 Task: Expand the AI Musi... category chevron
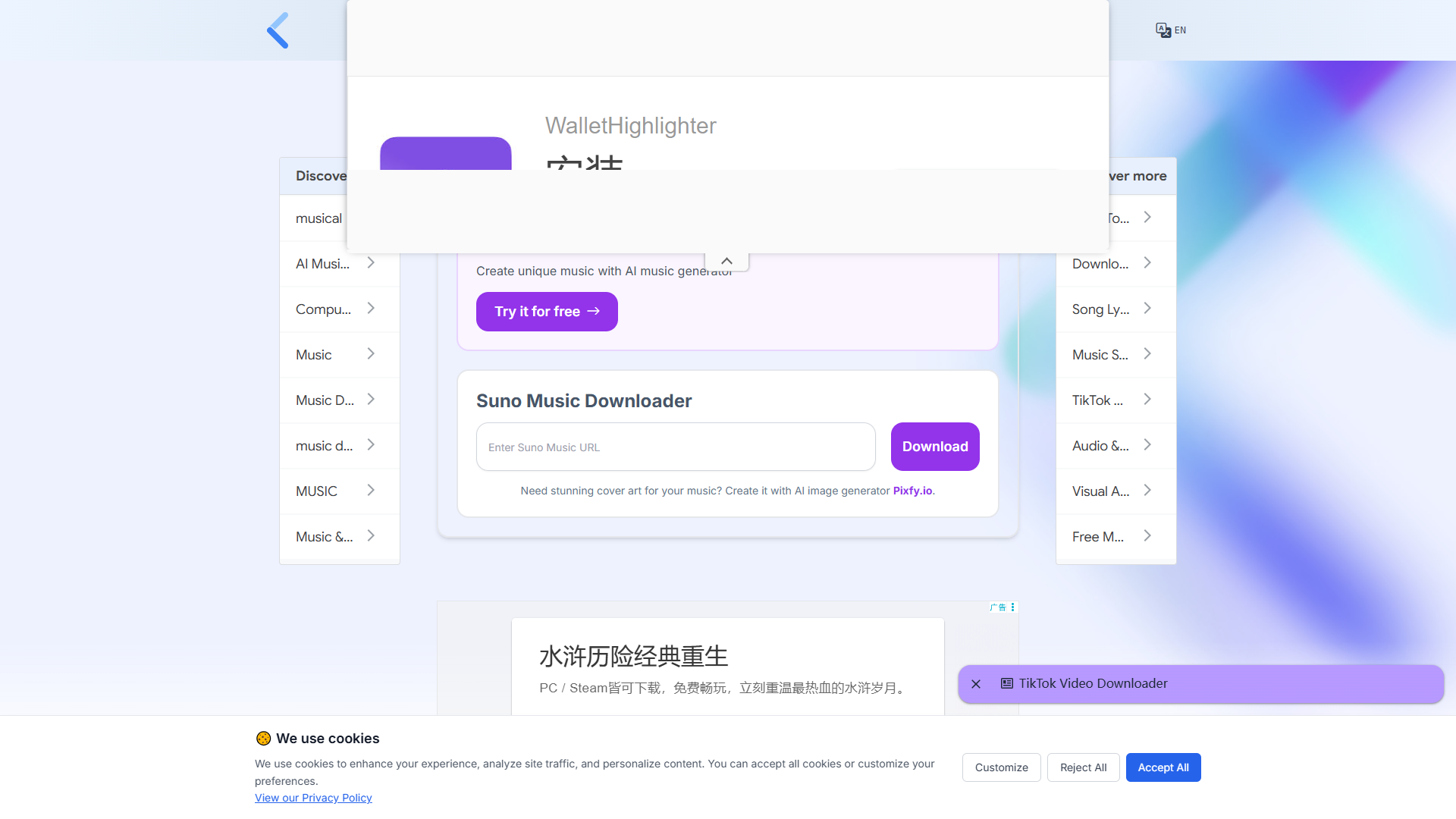(x=371, y=263)
